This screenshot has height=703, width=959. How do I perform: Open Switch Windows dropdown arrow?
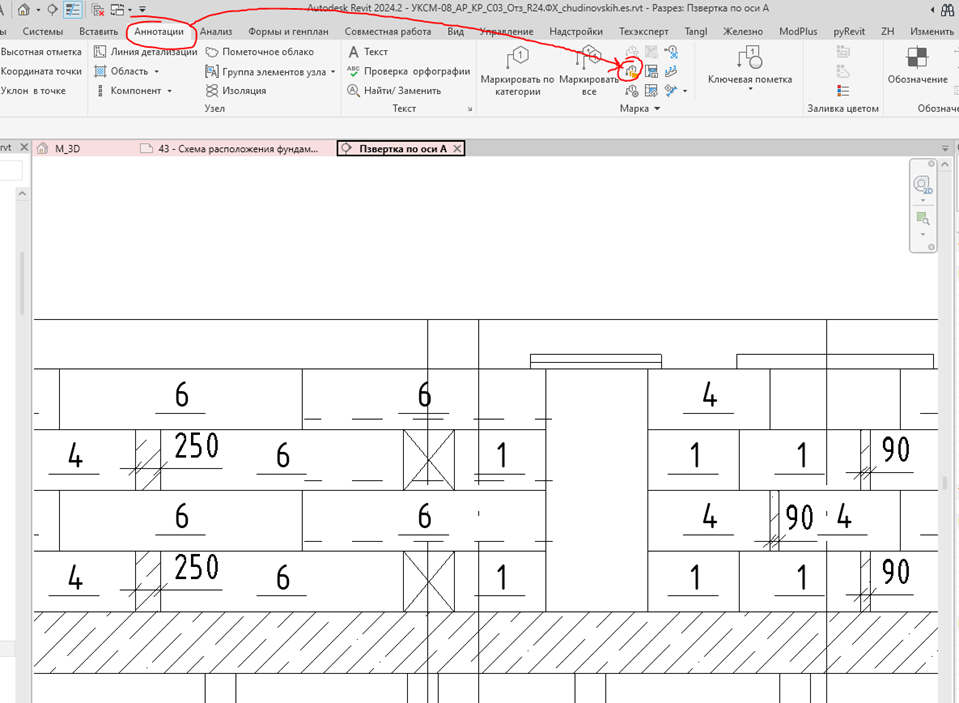coord(130,10)
